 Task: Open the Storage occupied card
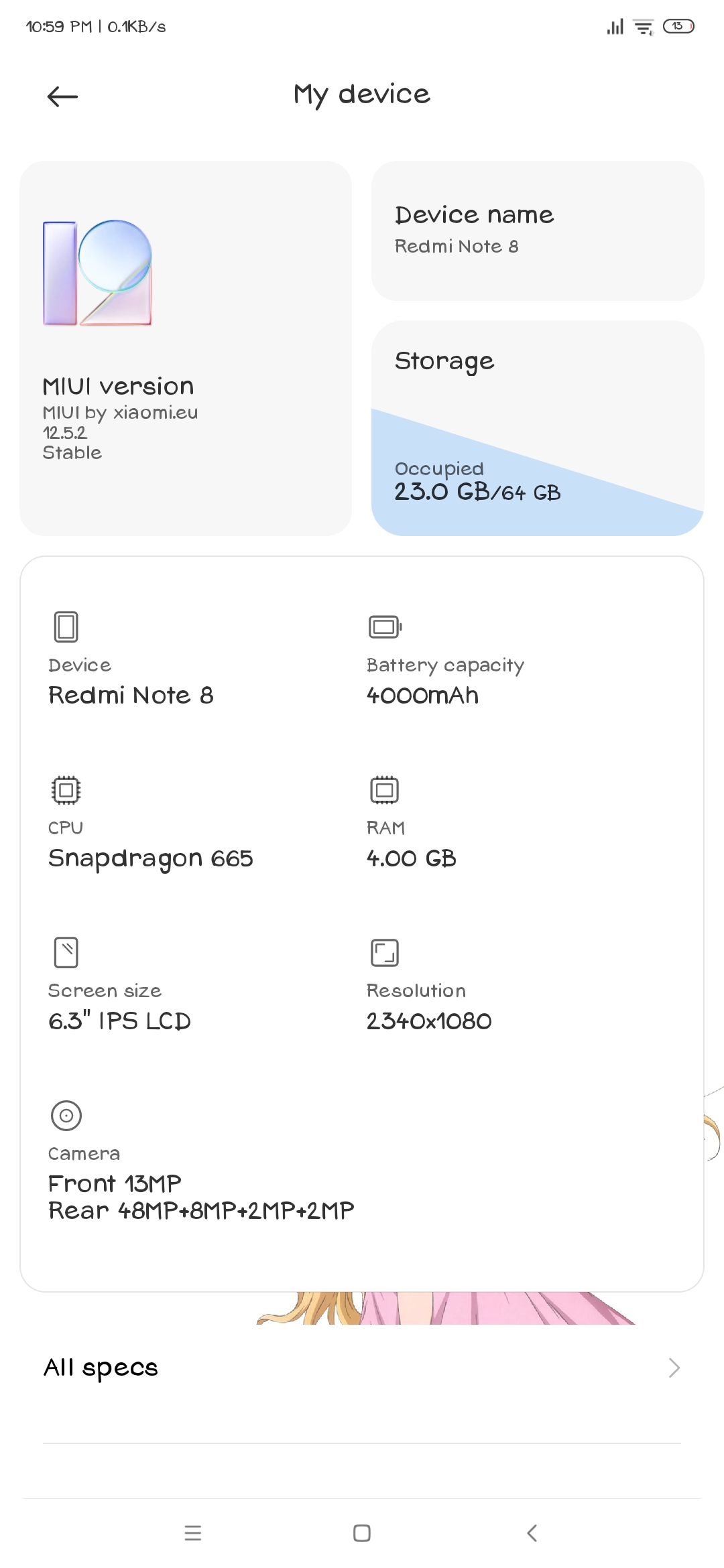pos(538,428)
